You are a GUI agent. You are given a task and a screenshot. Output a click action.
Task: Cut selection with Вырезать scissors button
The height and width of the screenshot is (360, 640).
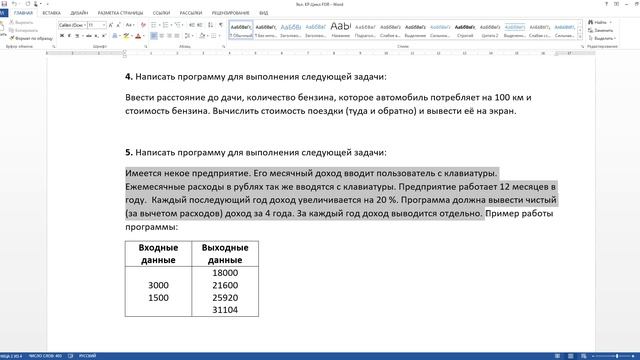pos(22,22)
